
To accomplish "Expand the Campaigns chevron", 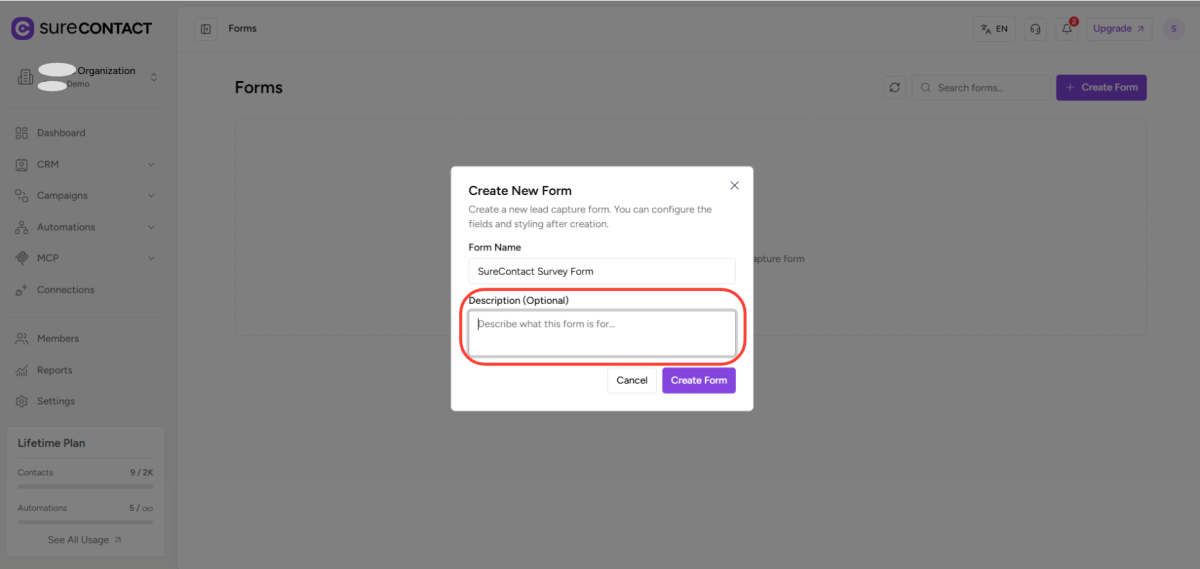I will (x=151, y=196).
